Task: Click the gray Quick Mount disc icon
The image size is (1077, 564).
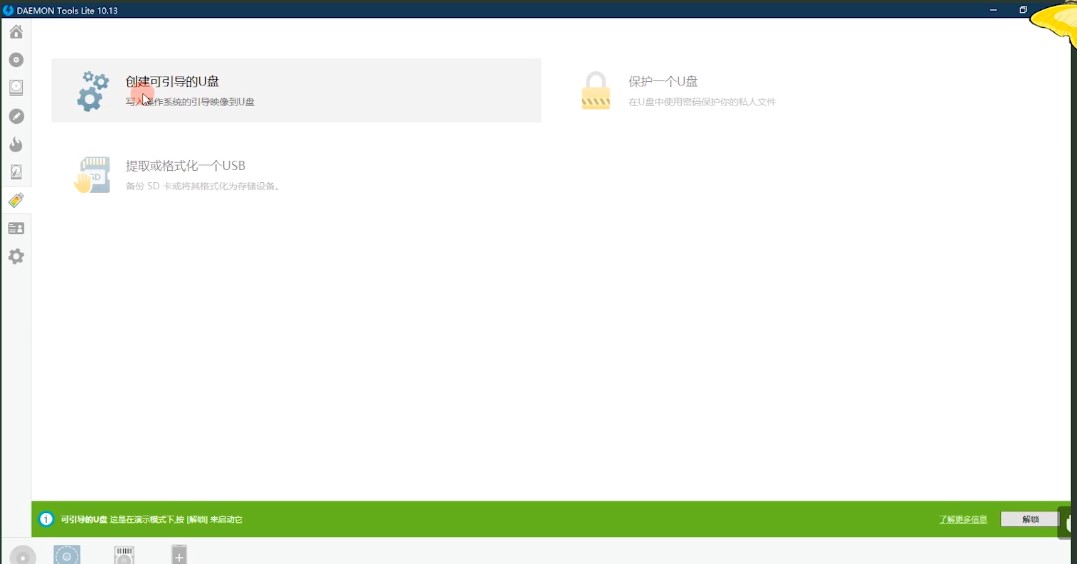Action: (23, 555)
